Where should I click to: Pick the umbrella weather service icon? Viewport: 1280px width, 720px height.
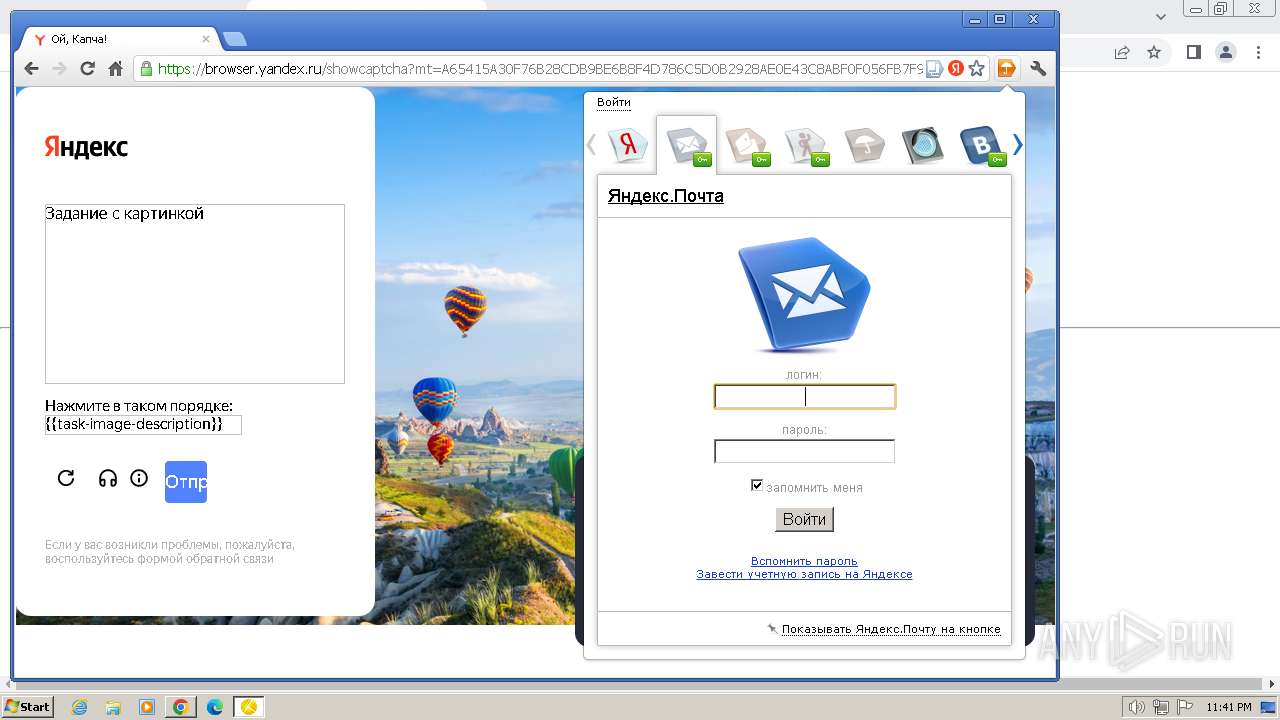tap(864, 145)
